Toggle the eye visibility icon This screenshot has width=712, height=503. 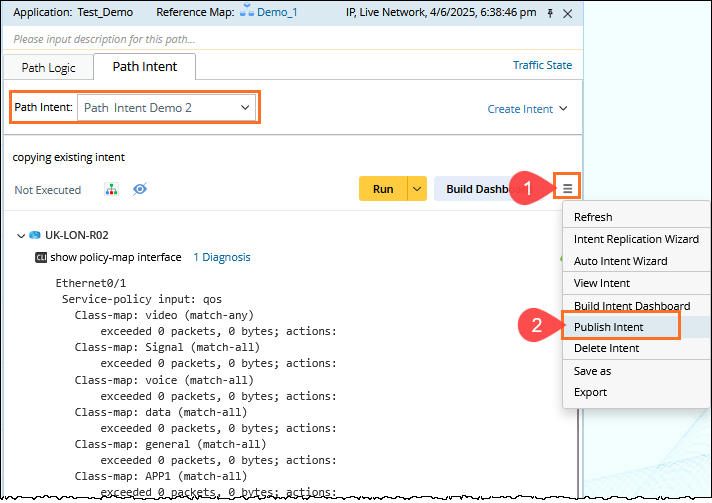pos(140,189)
